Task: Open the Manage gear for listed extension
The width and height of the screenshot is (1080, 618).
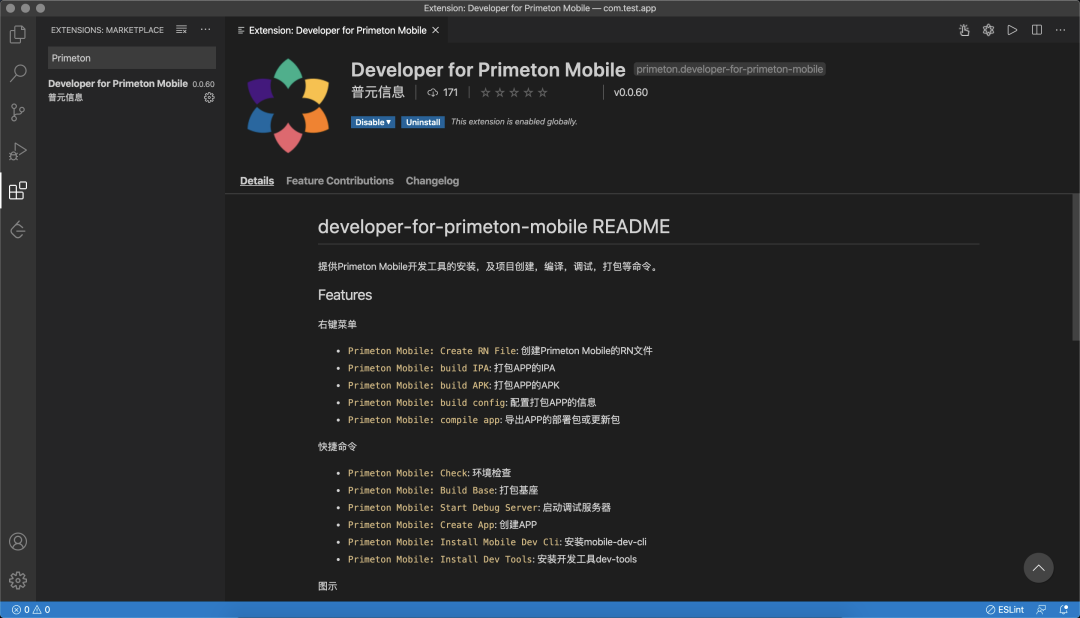Action: [x=209, y=98]
